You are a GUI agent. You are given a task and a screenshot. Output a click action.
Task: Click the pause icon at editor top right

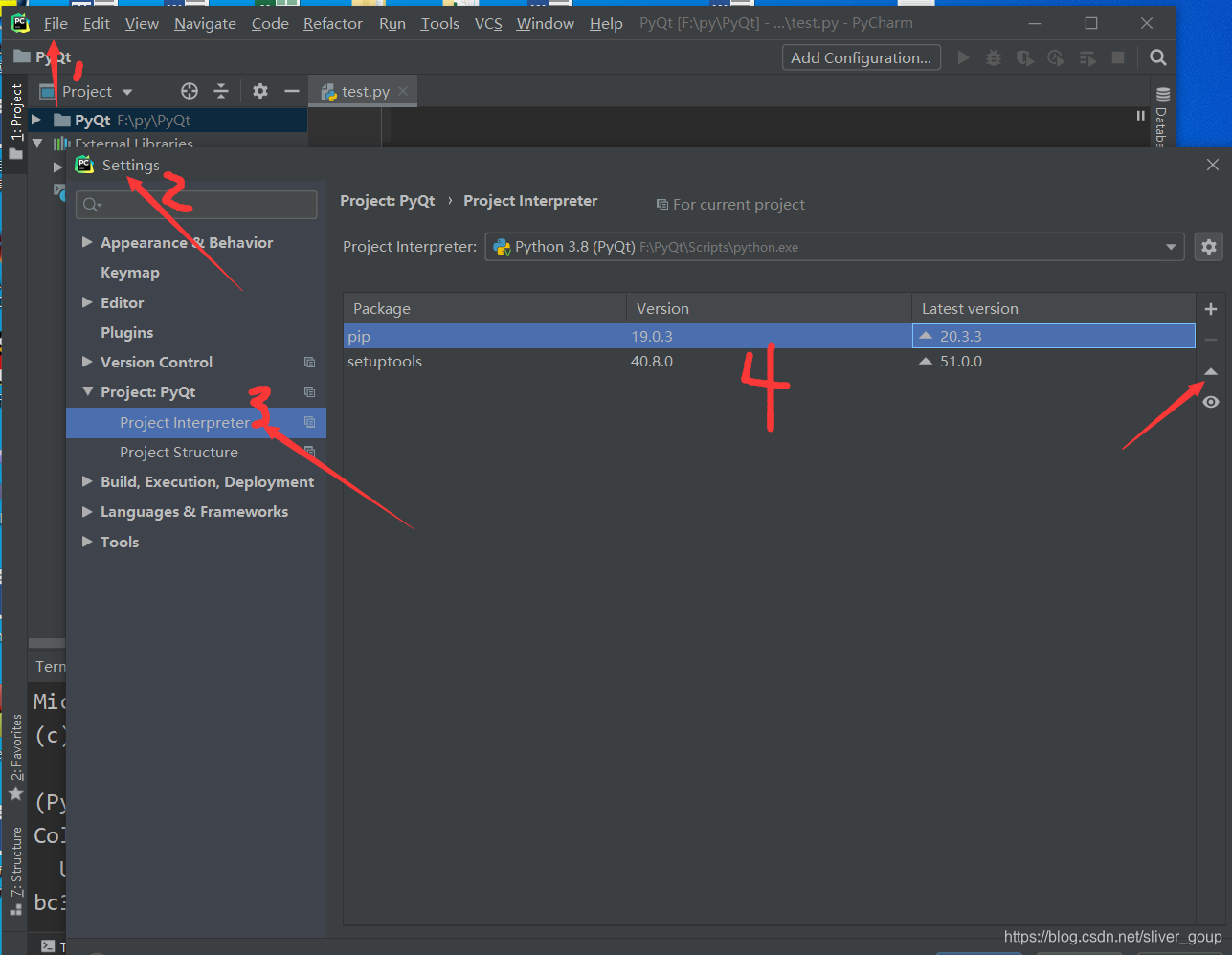point(1140,115)
